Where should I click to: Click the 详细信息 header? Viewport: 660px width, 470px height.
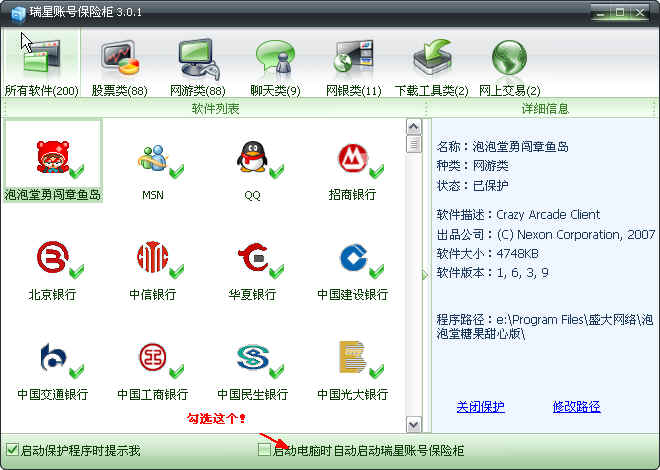point(545,109)
